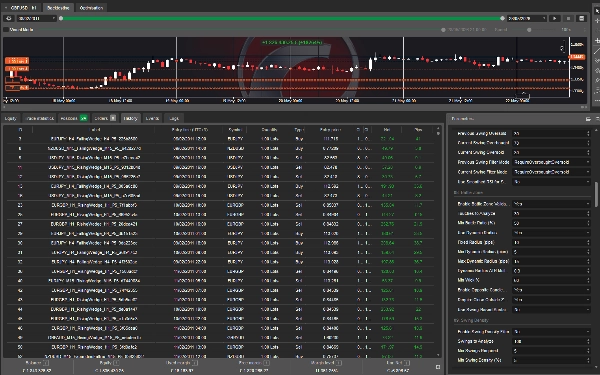Stop the backtest with the stop button
The height and width of the screenshot is (375, 600).
tap(568, 18)
